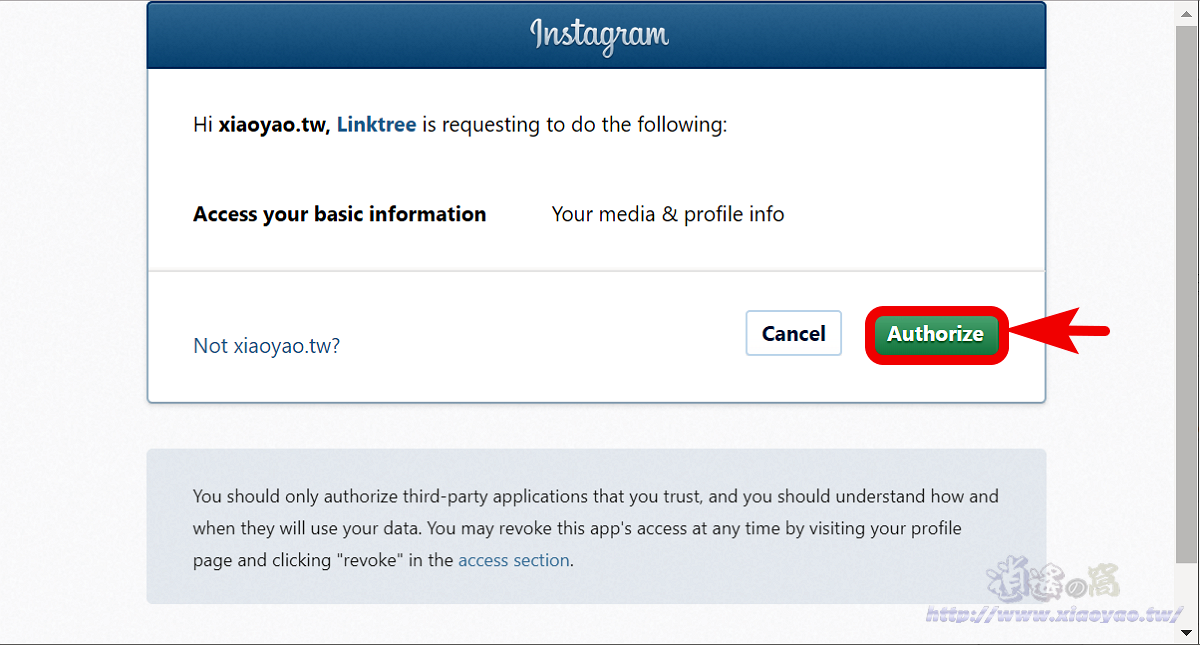This screenshot has width=1200, height=645.
Task: Click the green Authorize button
Action: pos(936,334)
